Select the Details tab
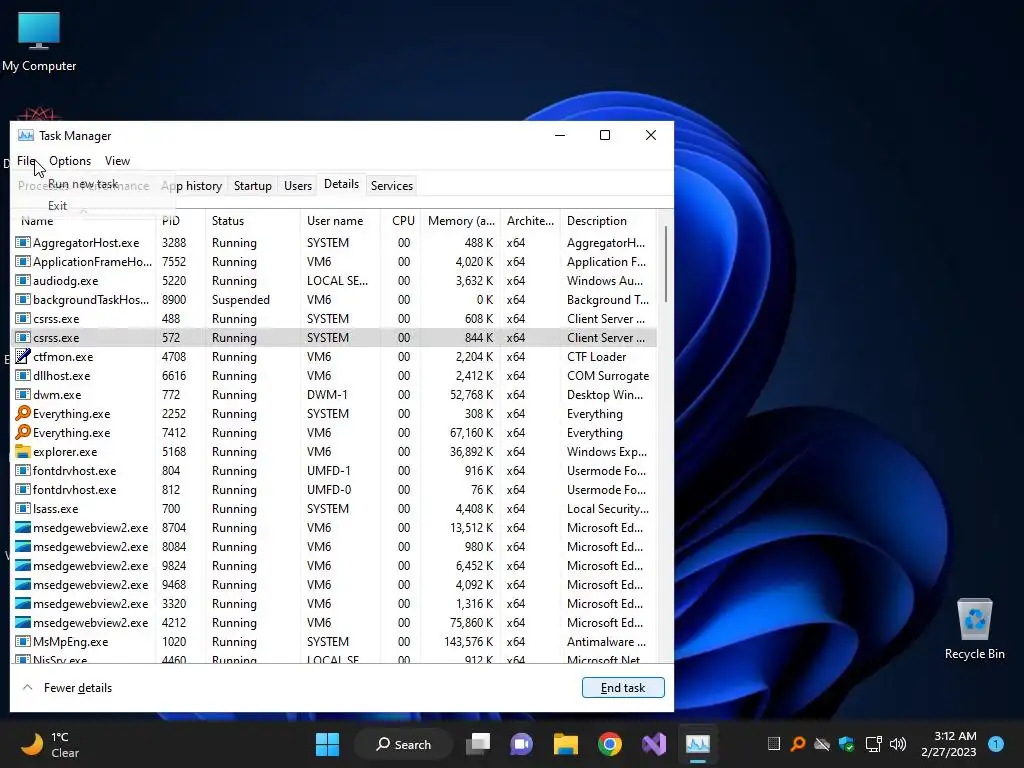Screen dimensions: 1024x768 point(342,184)
